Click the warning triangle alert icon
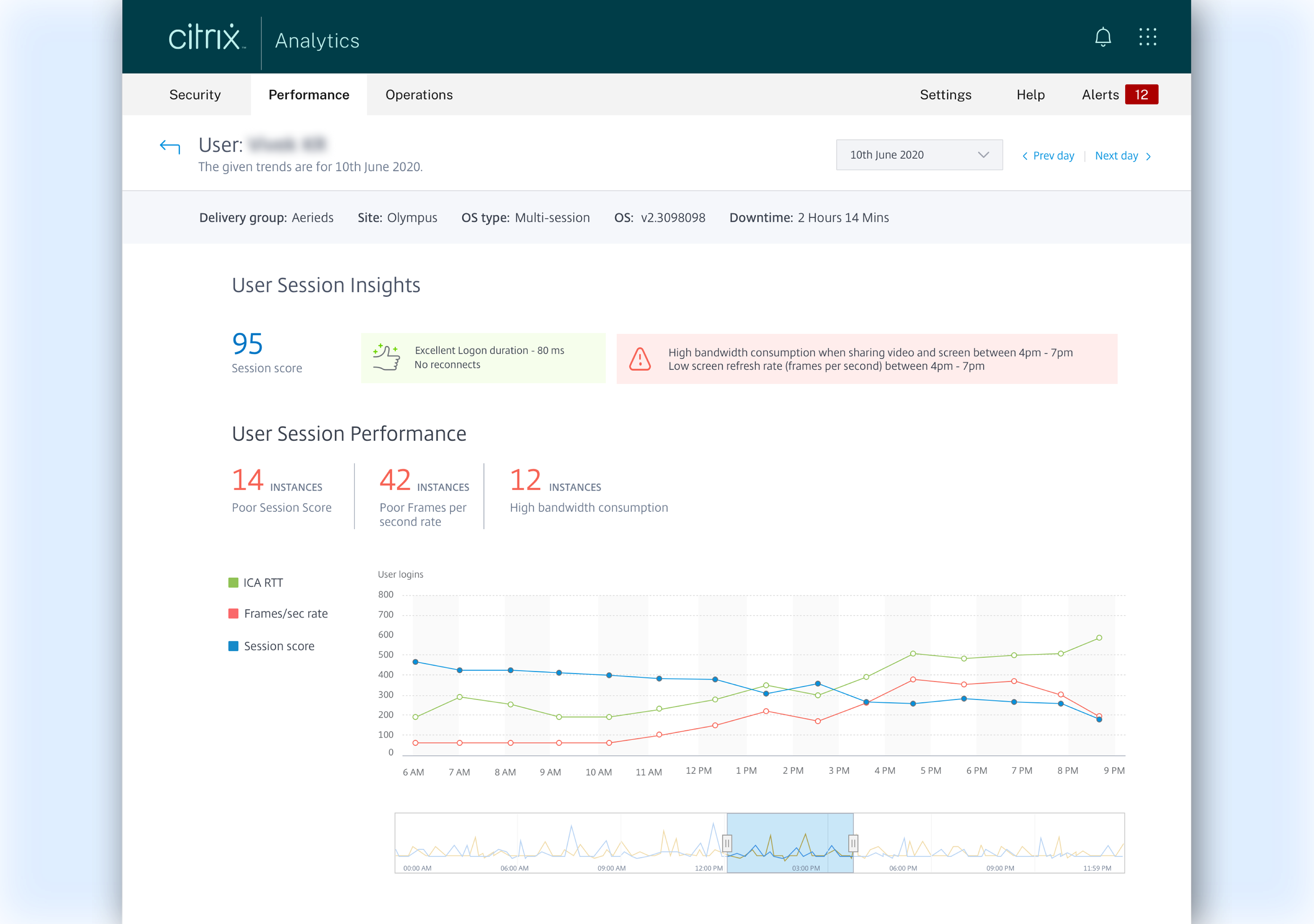 (x=640, y=359)
